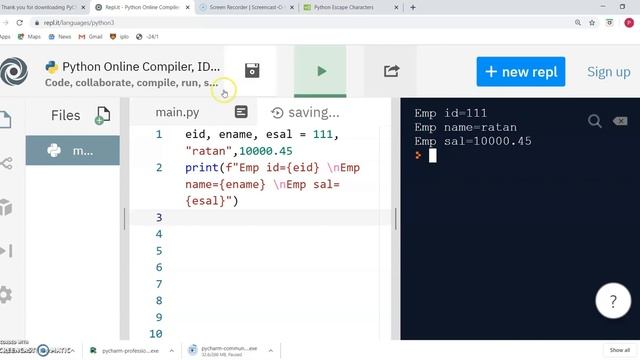
Task: Reload the page
Action: (20, 23)
